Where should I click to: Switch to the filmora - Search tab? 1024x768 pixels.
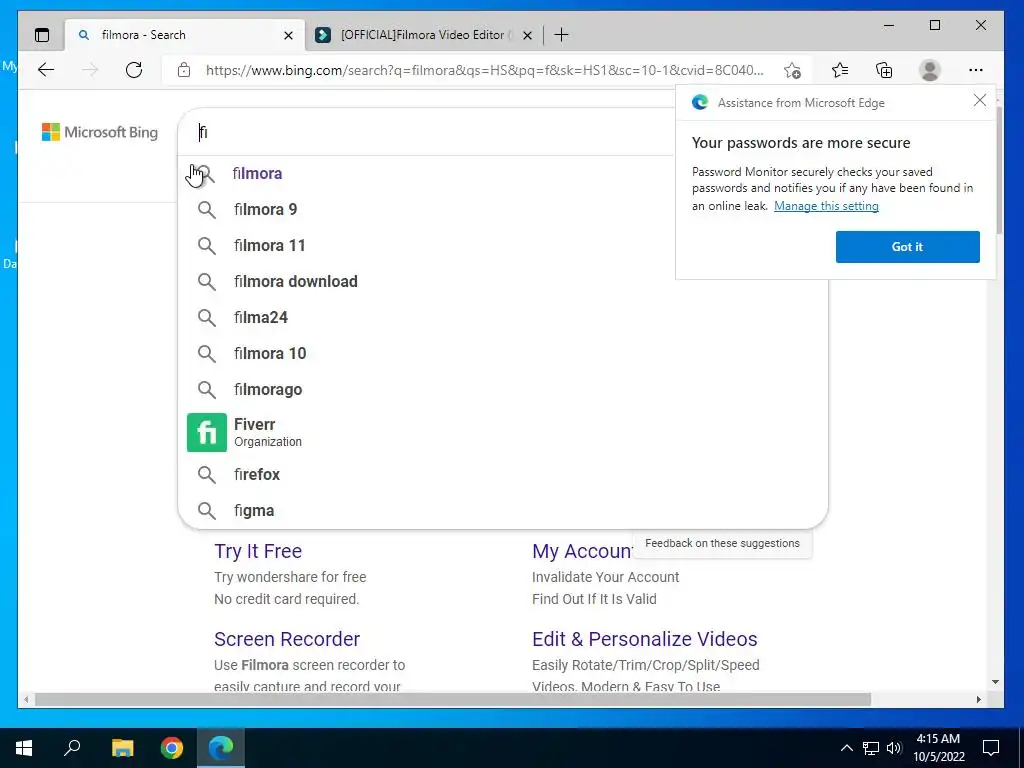[x=185, y=35]
